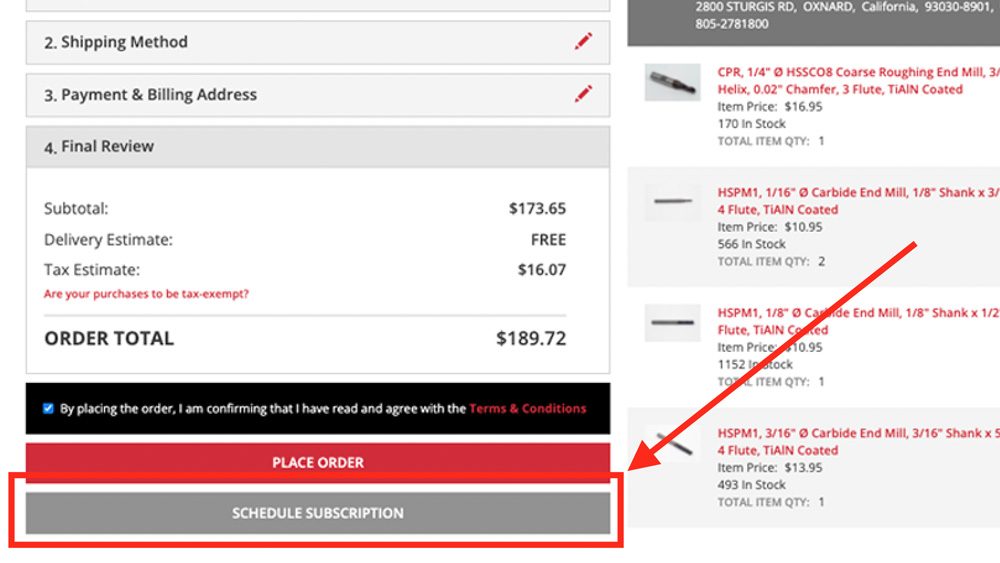
Task: Expand the Payment & Billing Address section
Action: (x=318, y=95)
